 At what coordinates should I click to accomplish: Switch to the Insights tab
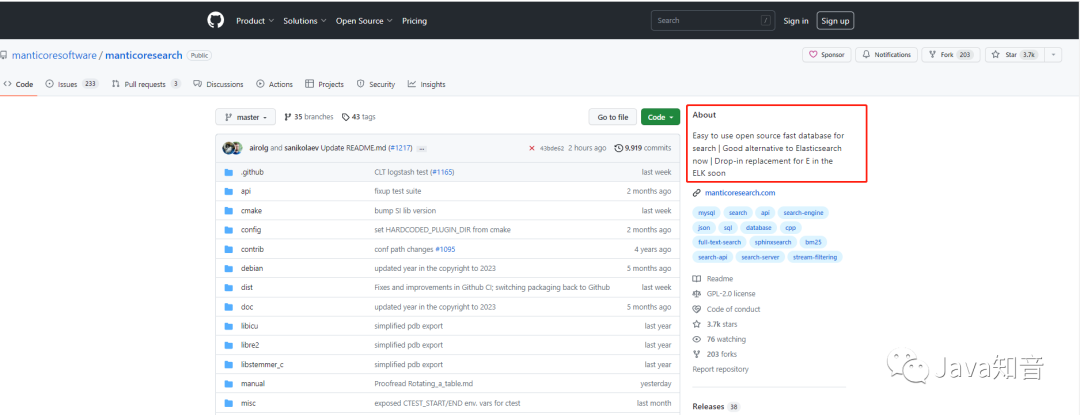pyautogui.click(x=426, y=85)
